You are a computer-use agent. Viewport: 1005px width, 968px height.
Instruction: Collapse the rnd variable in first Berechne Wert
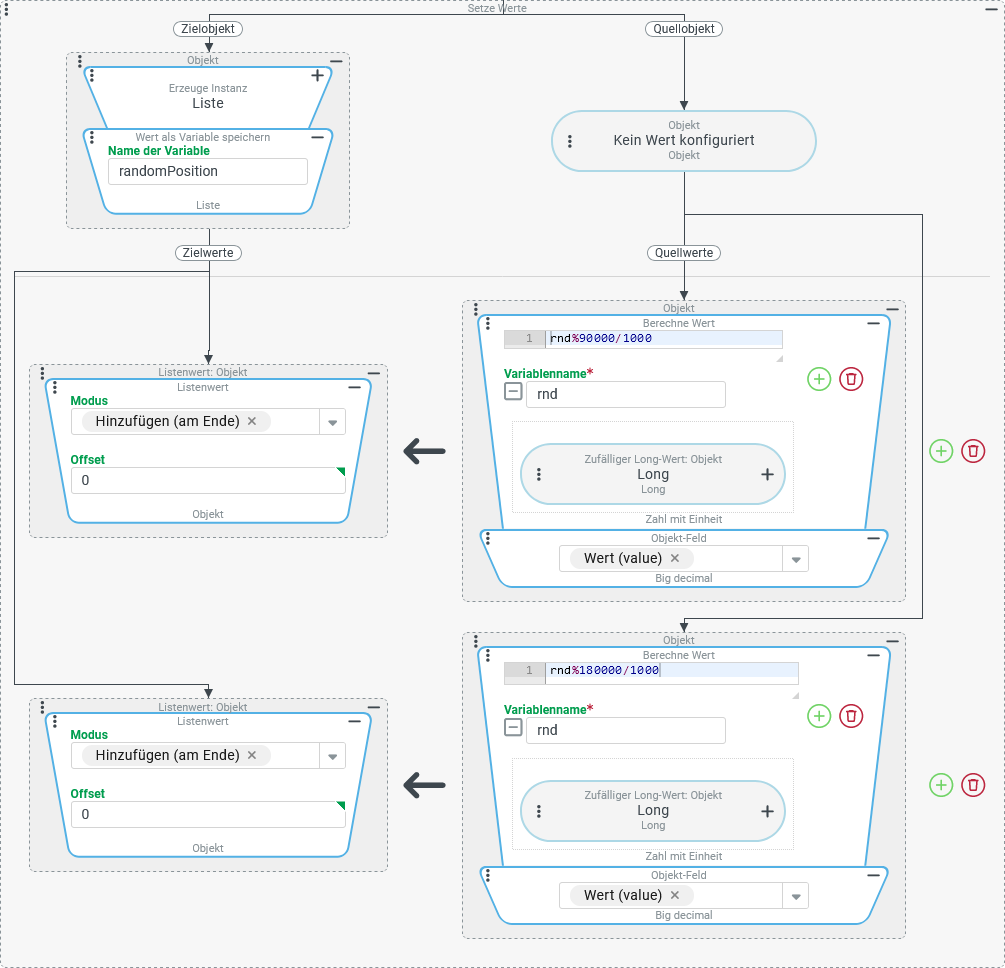tap(513, 392)
